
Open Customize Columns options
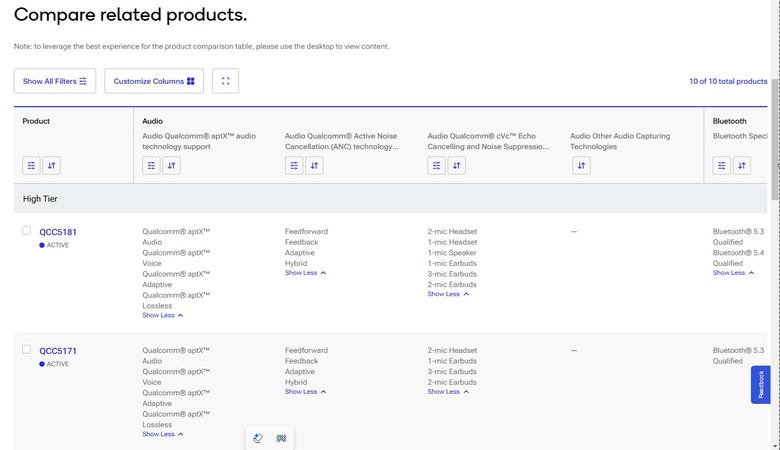coord(154,81)
